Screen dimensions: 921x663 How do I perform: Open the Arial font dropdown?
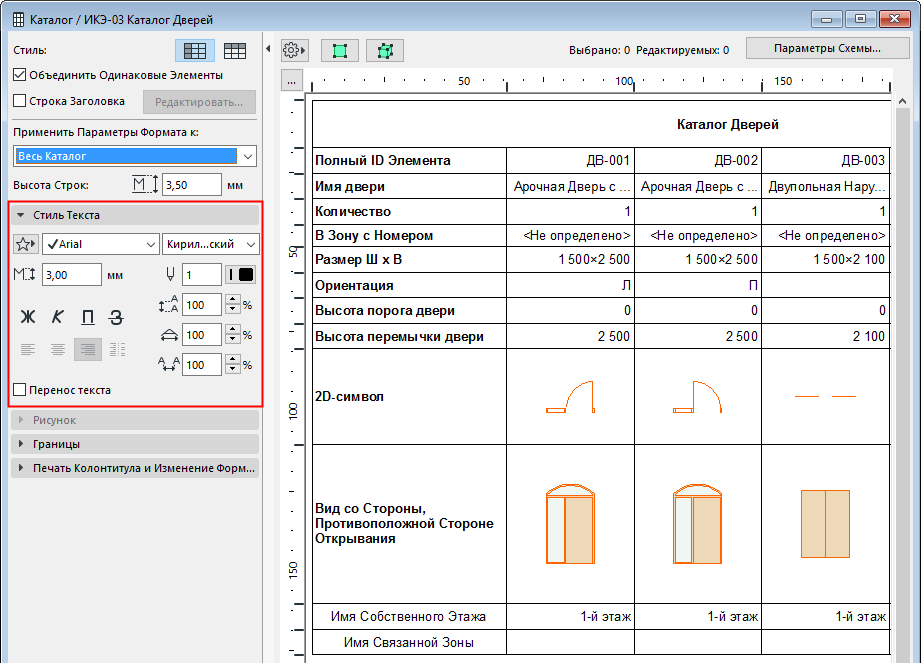click(100, 244)
